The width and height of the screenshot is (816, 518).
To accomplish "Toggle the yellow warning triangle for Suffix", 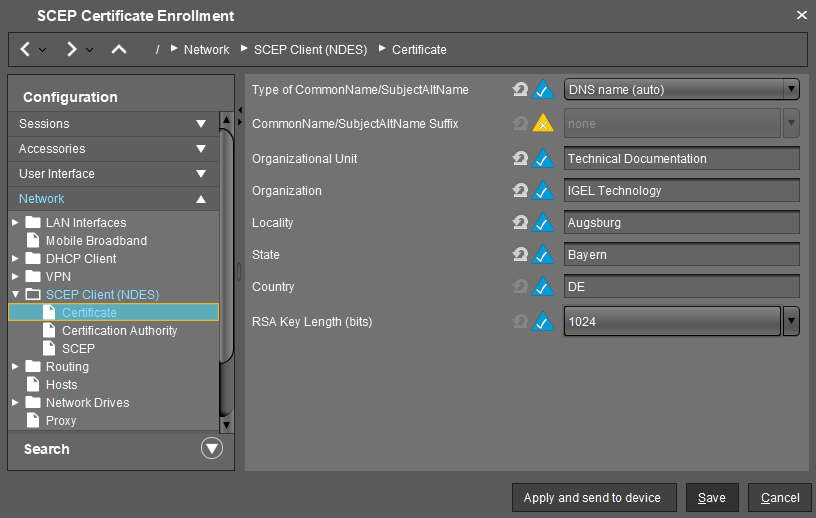I will pyautogui.click(x=542, y=124).
